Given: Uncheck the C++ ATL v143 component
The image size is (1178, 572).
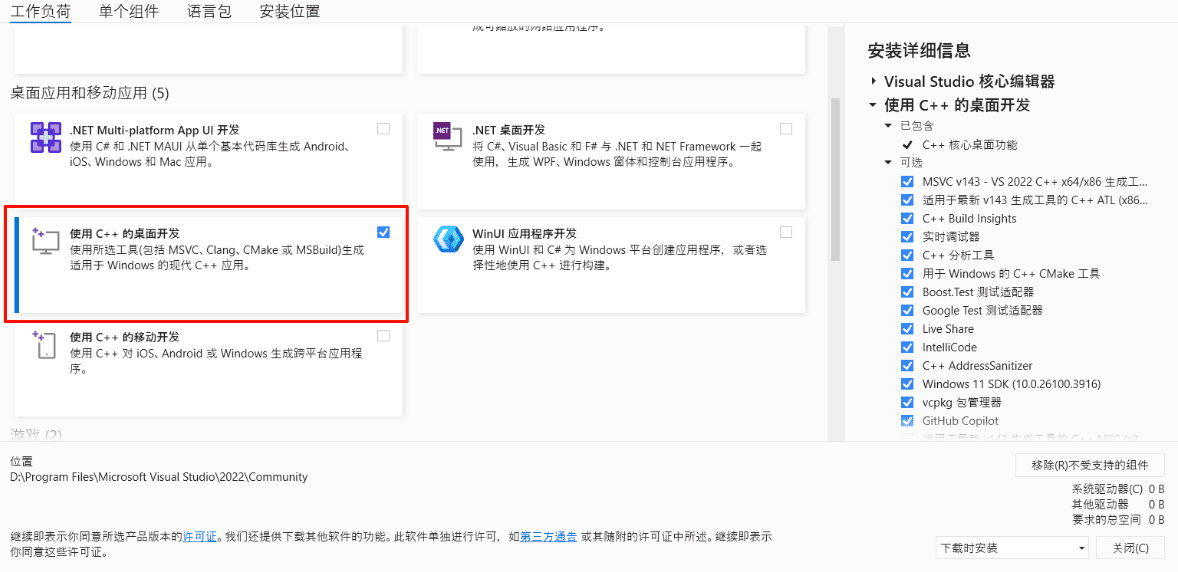Looking at the screenshot, I should [908, 200].
